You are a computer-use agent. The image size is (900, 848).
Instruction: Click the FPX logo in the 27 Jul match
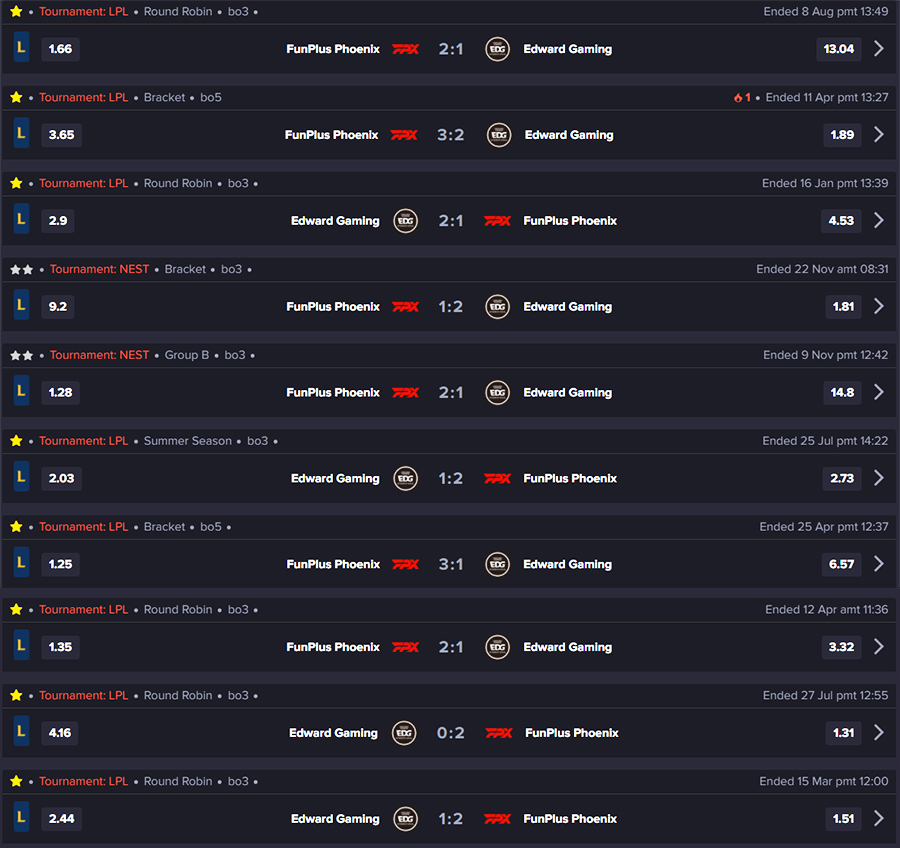(499, 733)
